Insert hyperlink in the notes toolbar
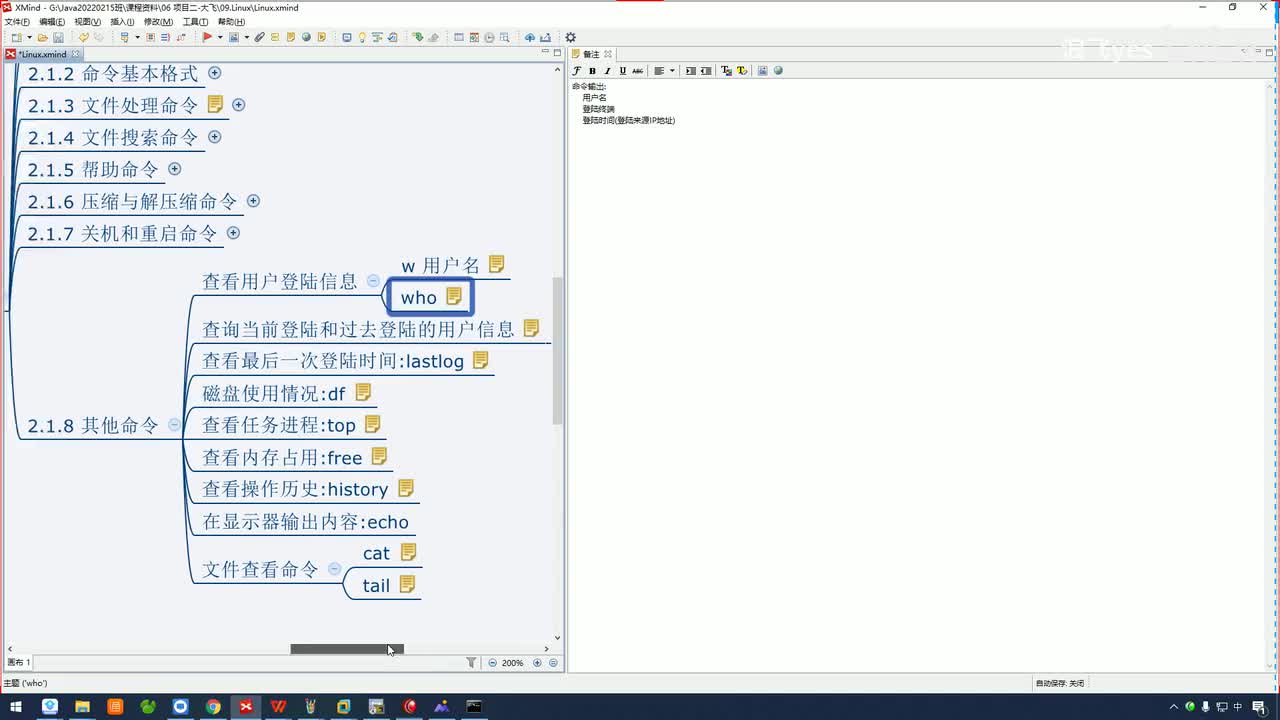The image size is (1280, 720). (x=778, y=71)
